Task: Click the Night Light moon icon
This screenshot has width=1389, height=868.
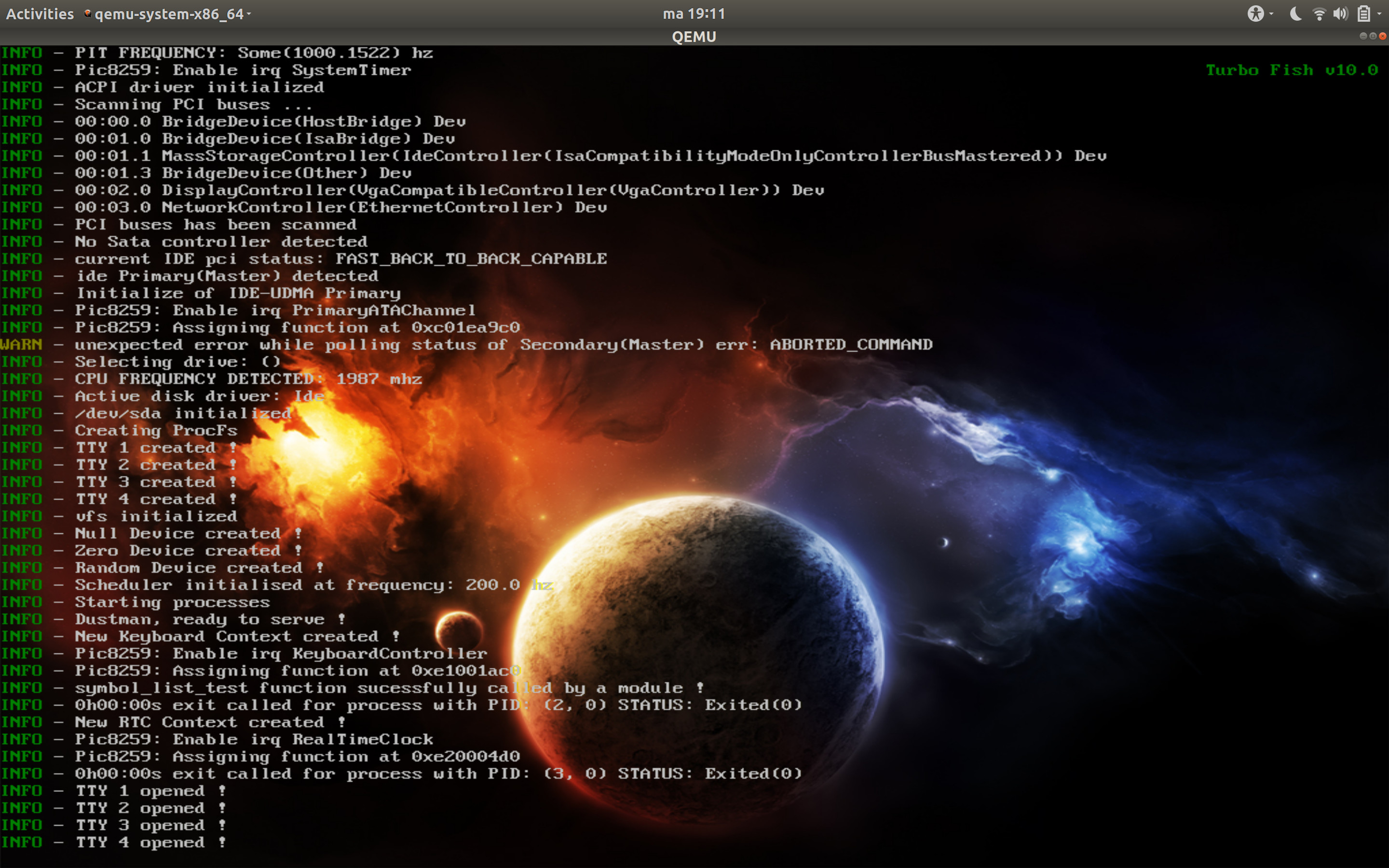Action: [x=1295, y=14]
